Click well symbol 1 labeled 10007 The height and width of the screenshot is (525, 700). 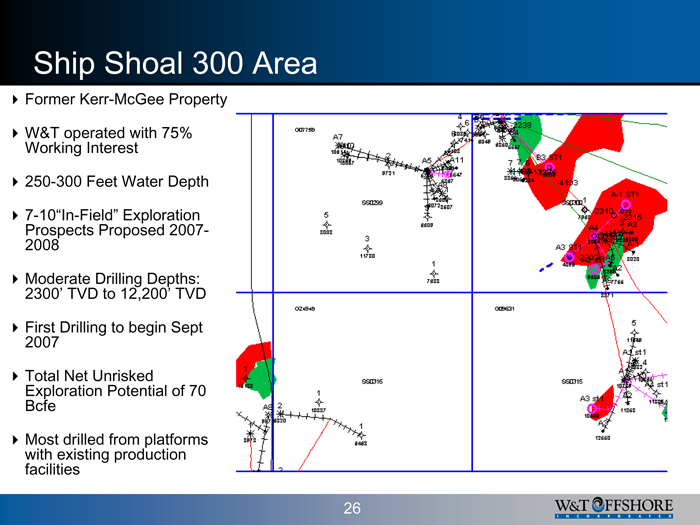tap(318, 401)
